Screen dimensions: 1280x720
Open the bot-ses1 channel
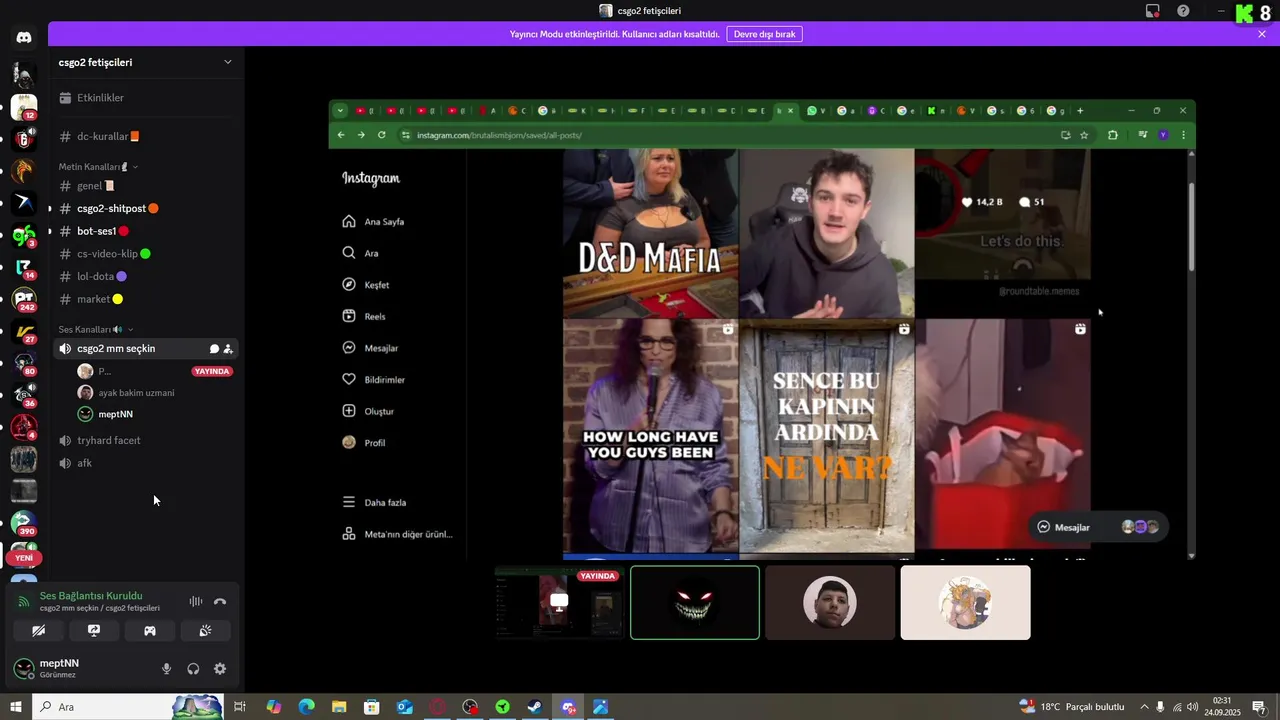146,231
